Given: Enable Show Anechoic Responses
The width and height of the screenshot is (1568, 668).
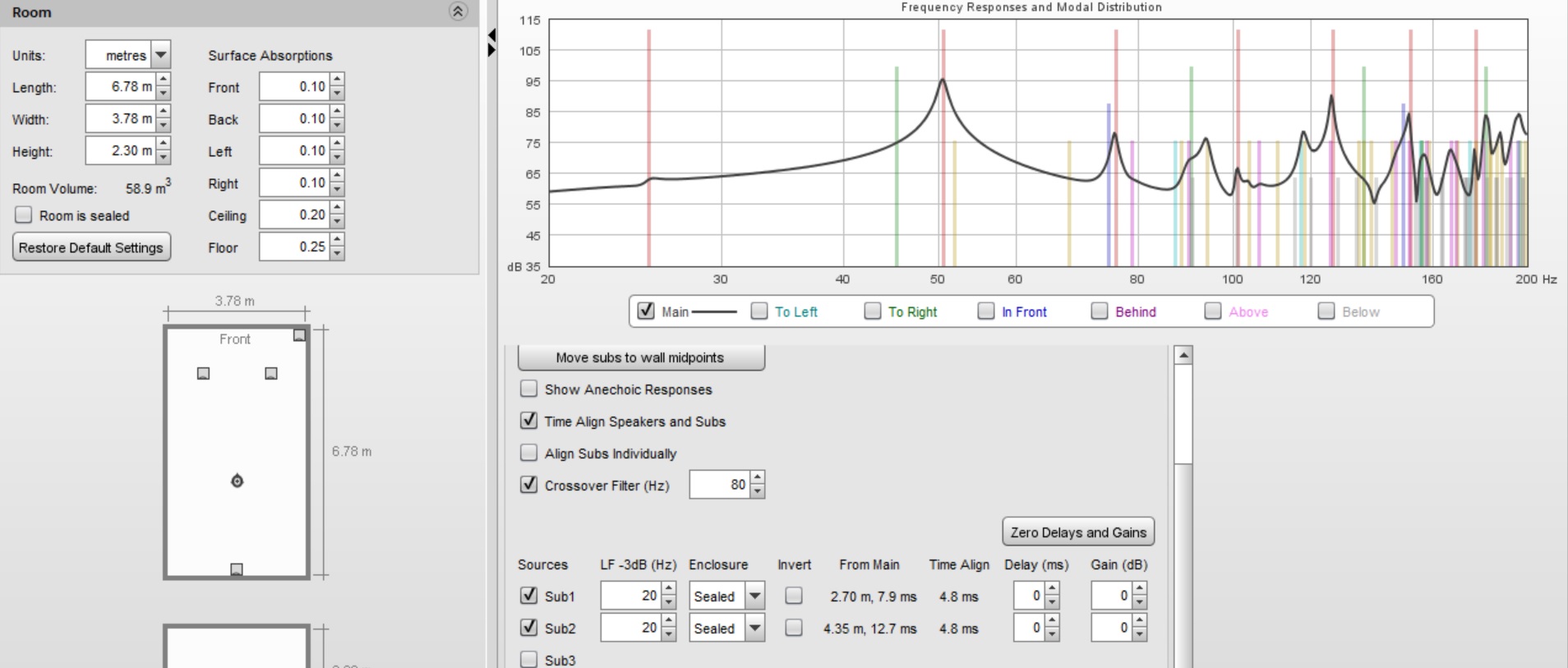Looking at the screenshot, I should [529, 389].
